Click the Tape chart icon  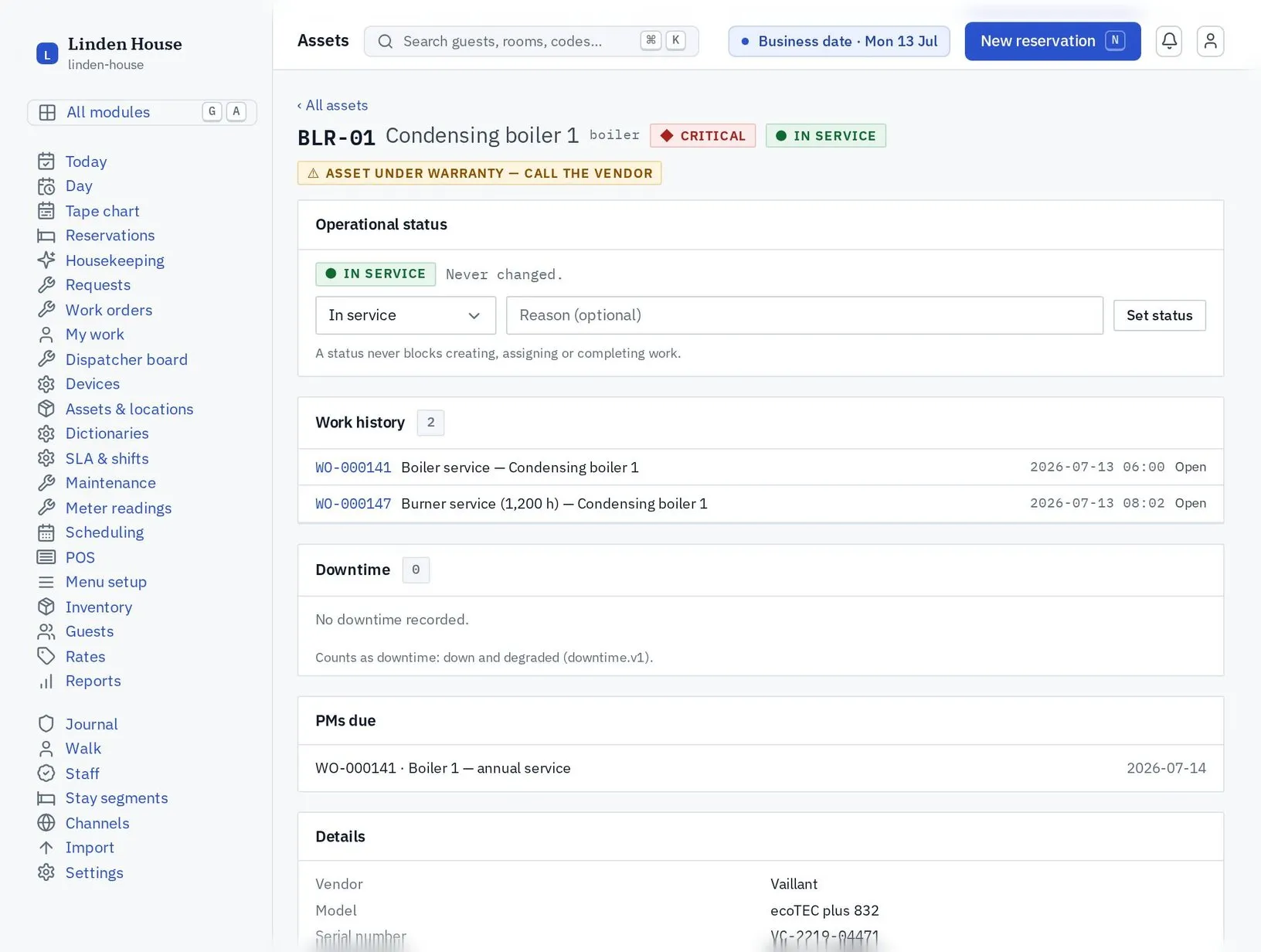click(x=46, y=211)
